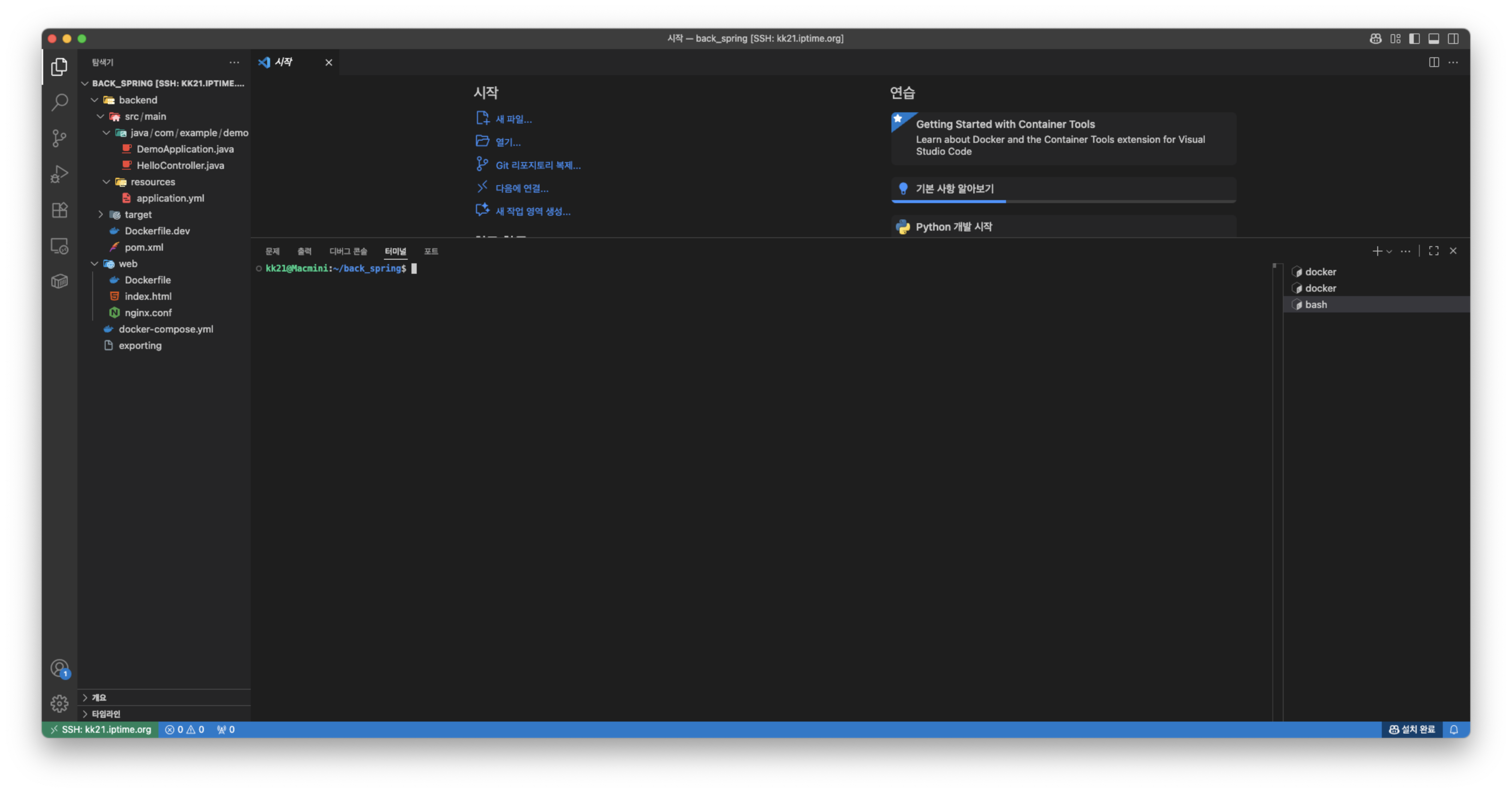Image resolution: width=1512 pixels, height=793 pixels.
Task: Open the Search view in activity bar
Action: point(59,103)
